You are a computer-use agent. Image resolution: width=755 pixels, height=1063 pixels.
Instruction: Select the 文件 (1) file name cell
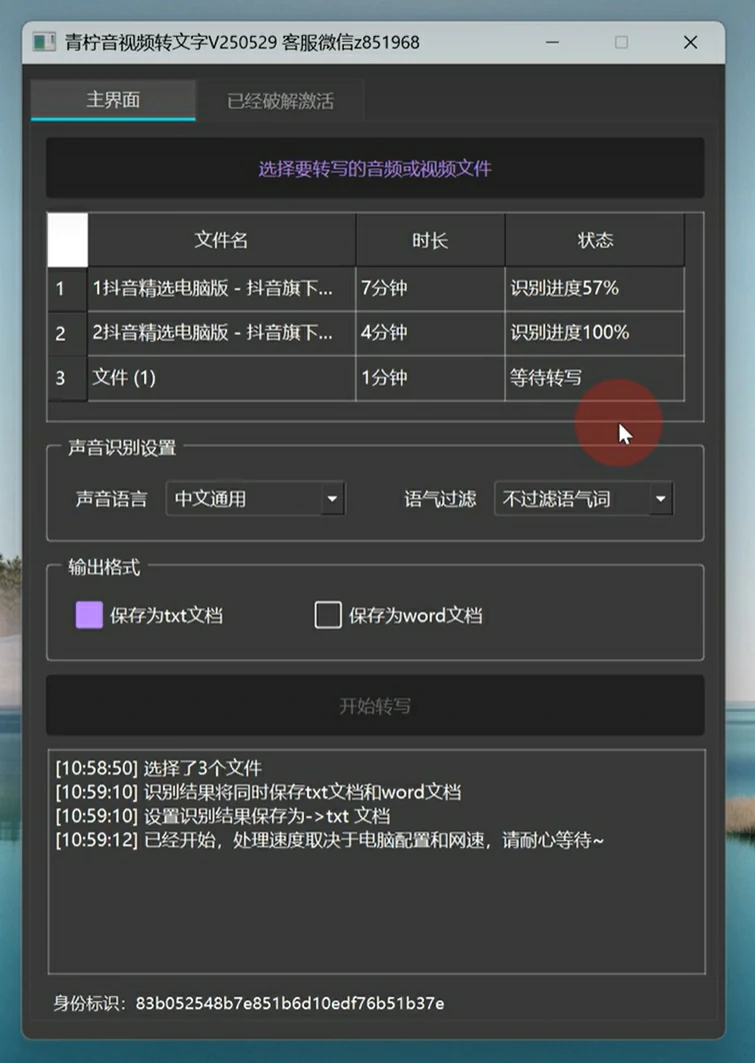(222, 378)
